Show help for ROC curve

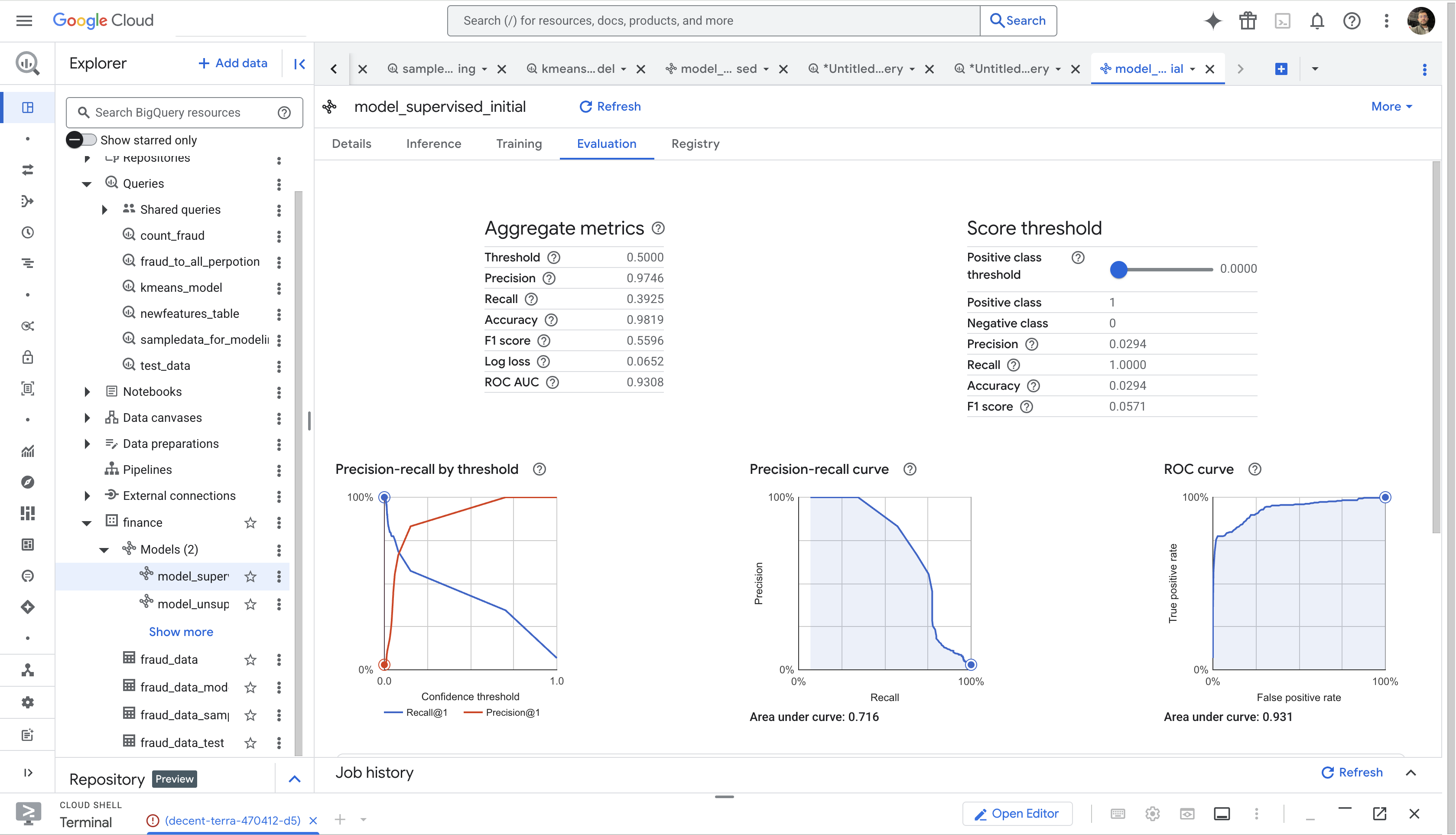1255,469
